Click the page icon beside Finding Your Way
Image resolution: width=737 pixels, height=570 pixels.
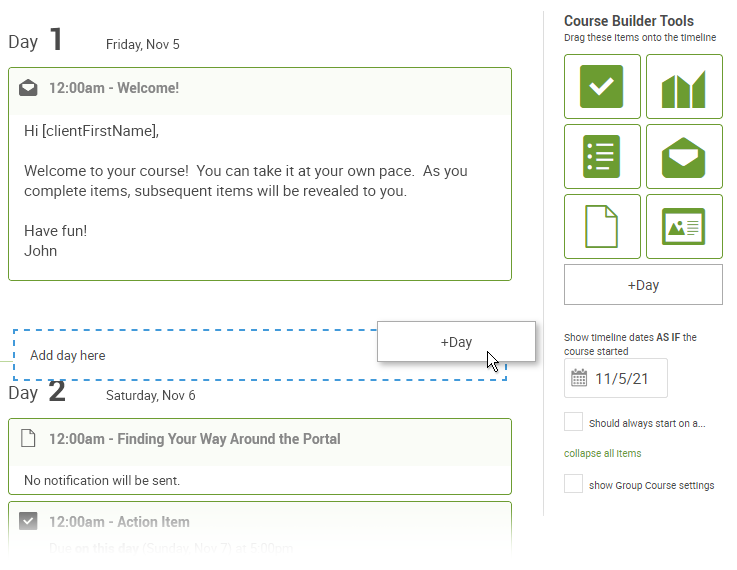[28, 438]
